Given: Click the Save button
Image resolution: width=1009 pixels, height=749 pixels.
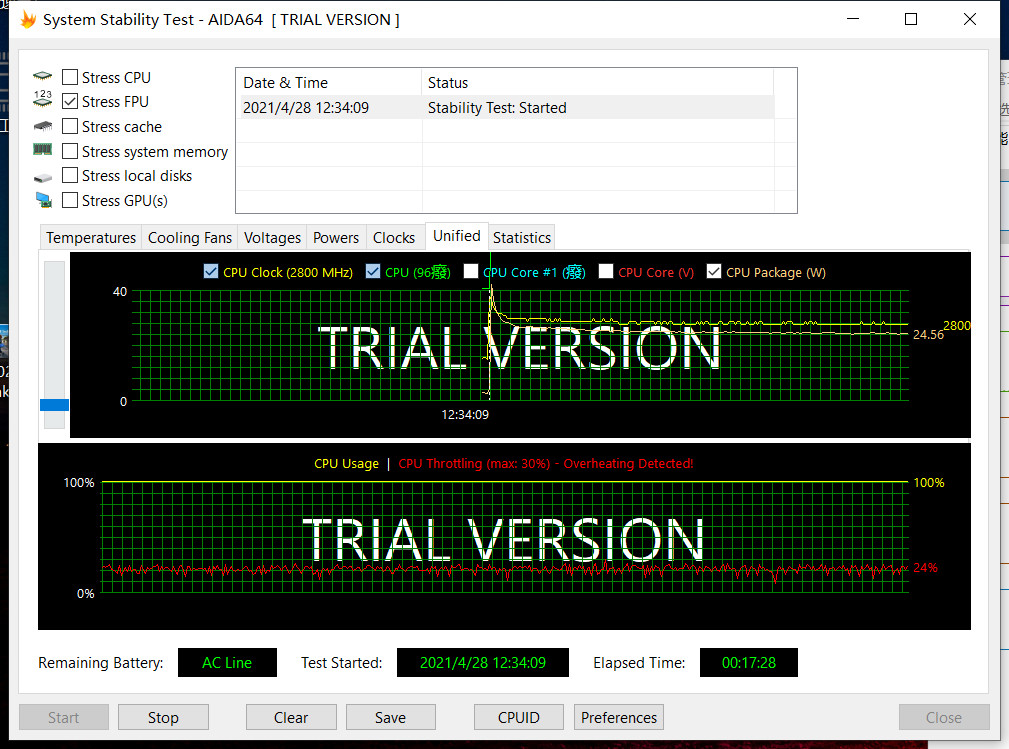Looking at the screenshot, I should point(391,717).
